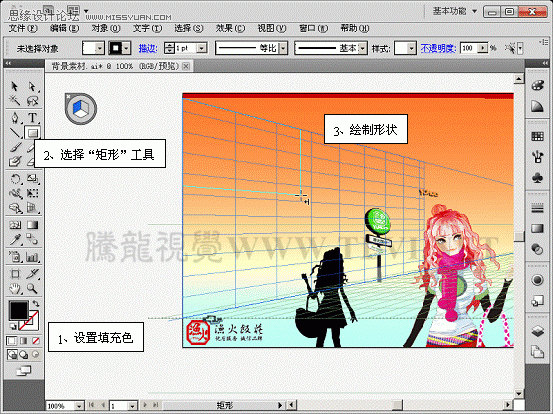Switch to Draw Inside mode
This screenshot has height=414, width=553.
click(x=36, y=354)
